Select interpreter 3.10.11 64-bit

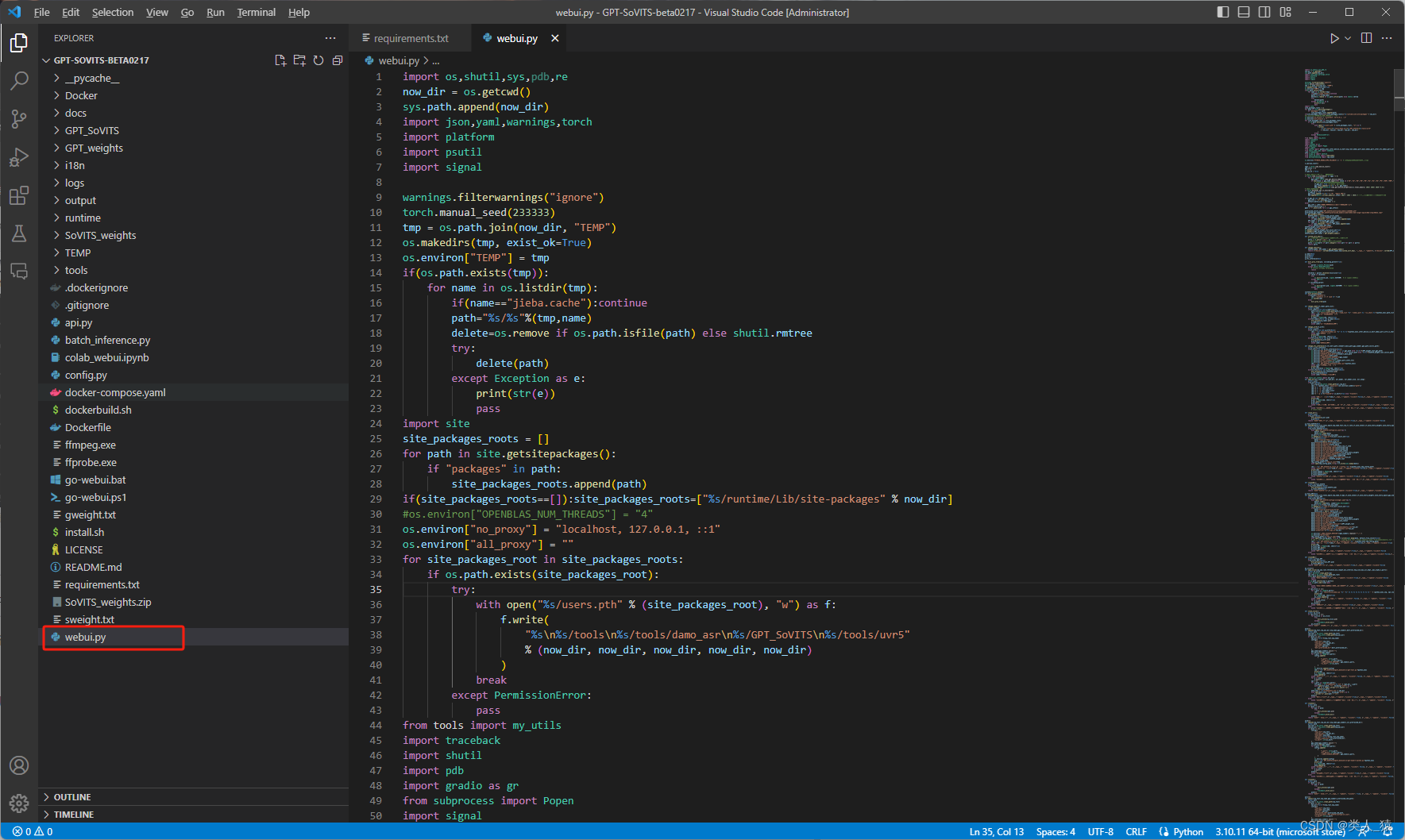[1280, 831]
